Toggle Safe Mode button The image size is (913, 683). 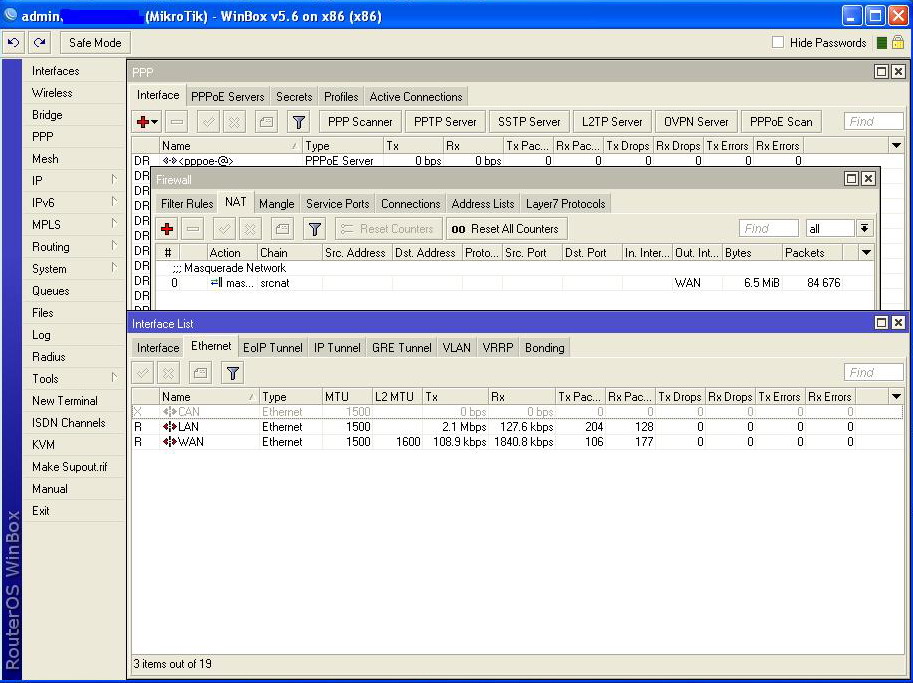point(95,43)
